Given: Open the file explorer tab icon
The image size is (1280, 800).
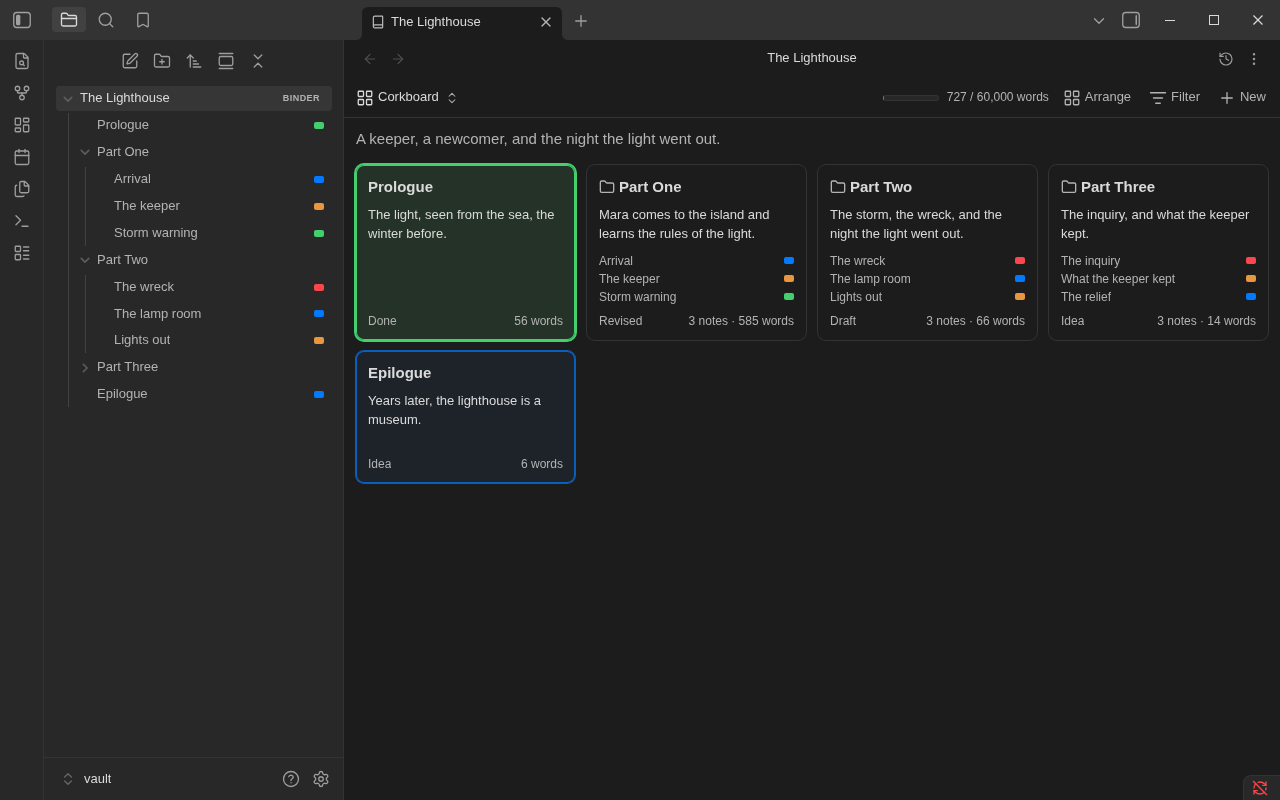Looking at the screenshot, I should tap(69, 20).
